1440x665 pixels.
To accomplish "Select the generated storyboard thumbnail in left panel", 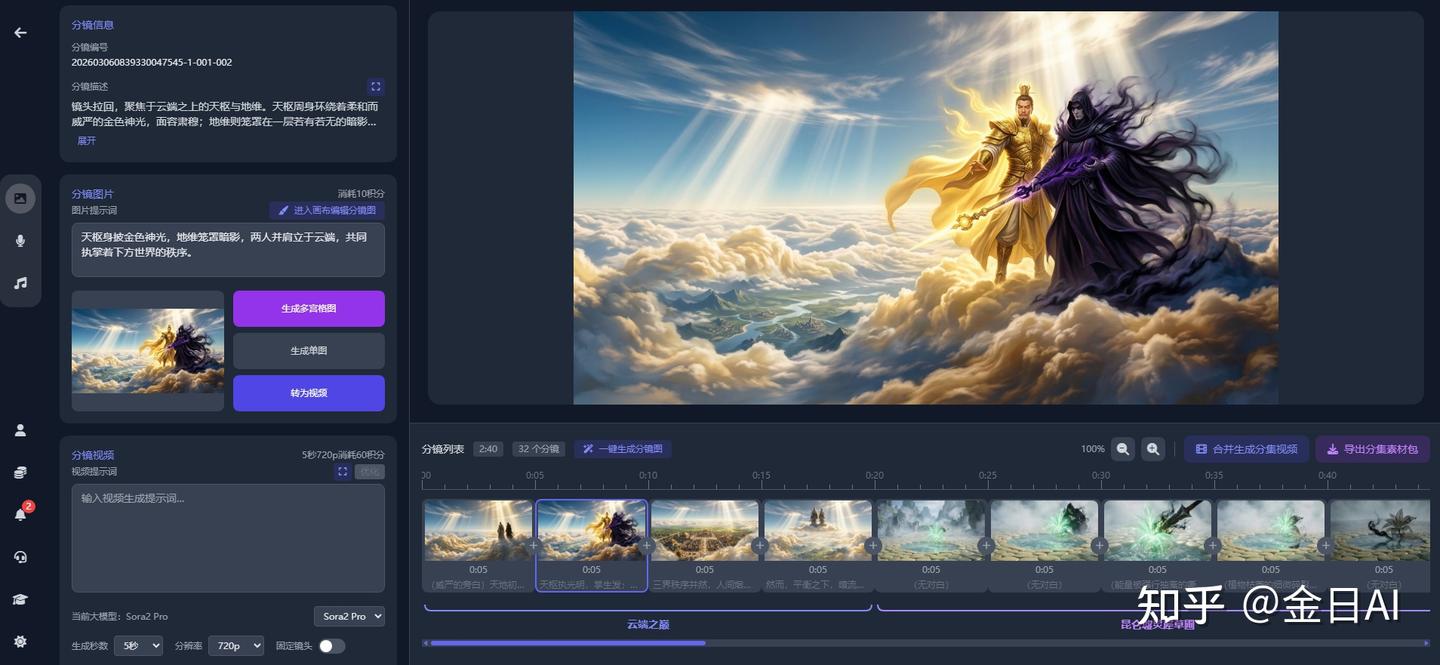I will (148, 350).
